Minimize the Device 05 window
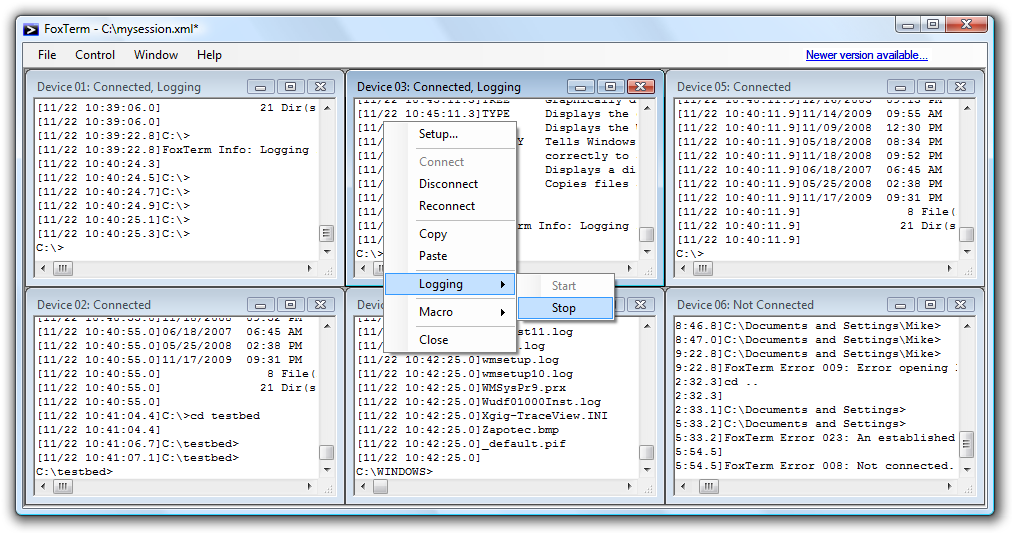The width and height of the screenshot is (1012, 533). (x=901, y=86)
